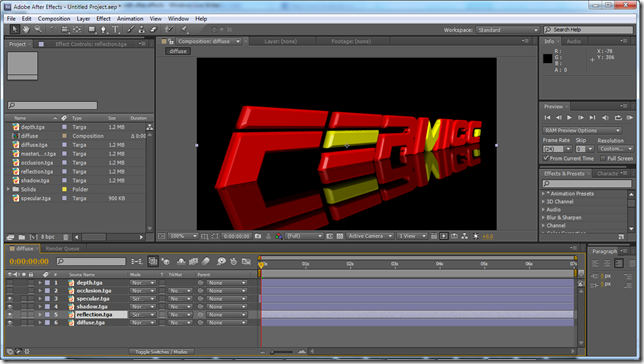Switch to Effect Controls: reflection.tga tab
This screenshot has width=644, height=364.
point(91,44)
